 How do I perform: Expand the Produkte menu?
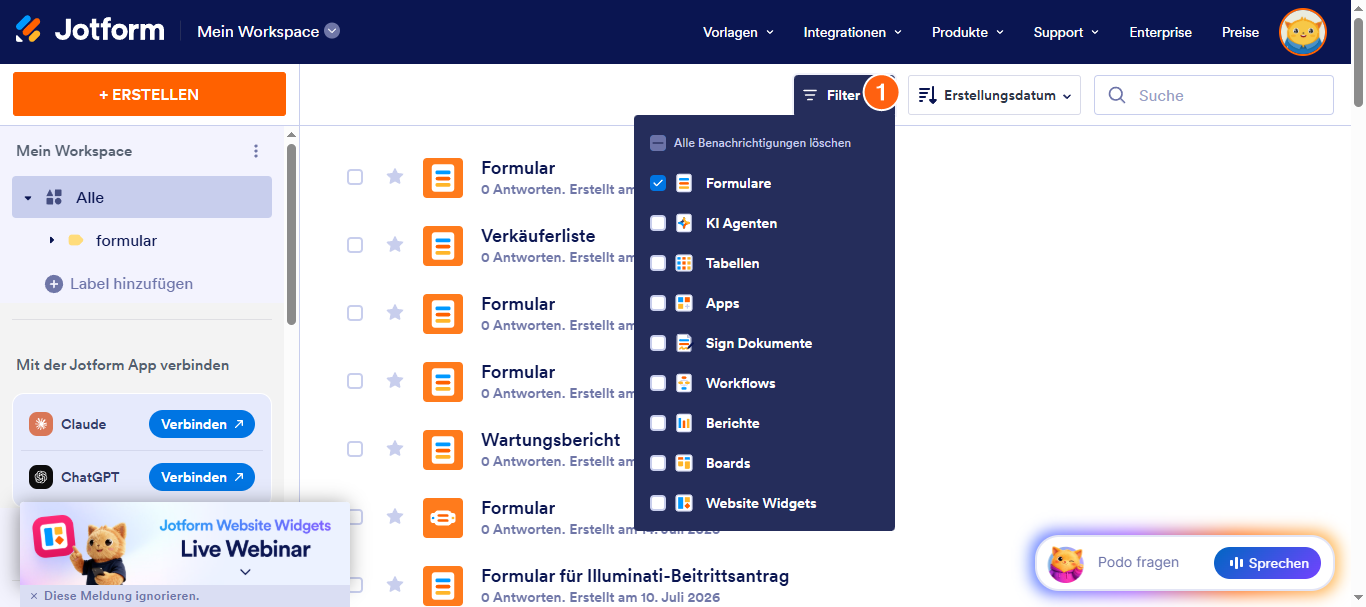click(x=967, y=32)
